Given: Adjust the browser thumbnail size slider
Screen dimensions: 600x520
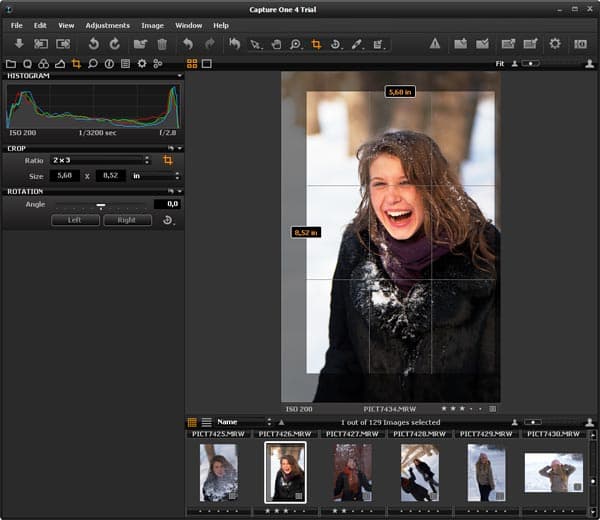Looking at the screenshot, I should (533, 422).
